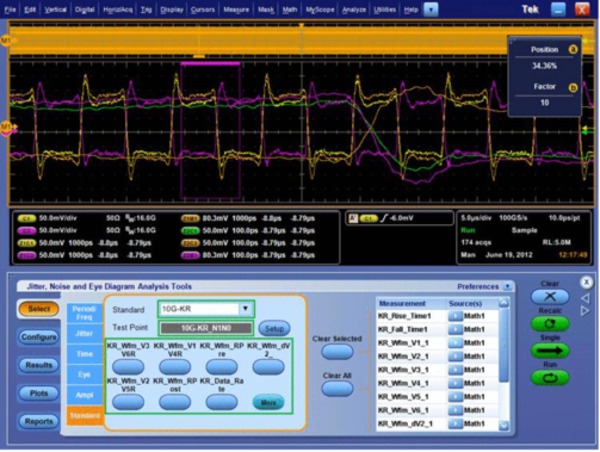The height and width of the screenshot is (452, 600).
Task: Expand the Preferences dropdown
Action: (508, 286)
